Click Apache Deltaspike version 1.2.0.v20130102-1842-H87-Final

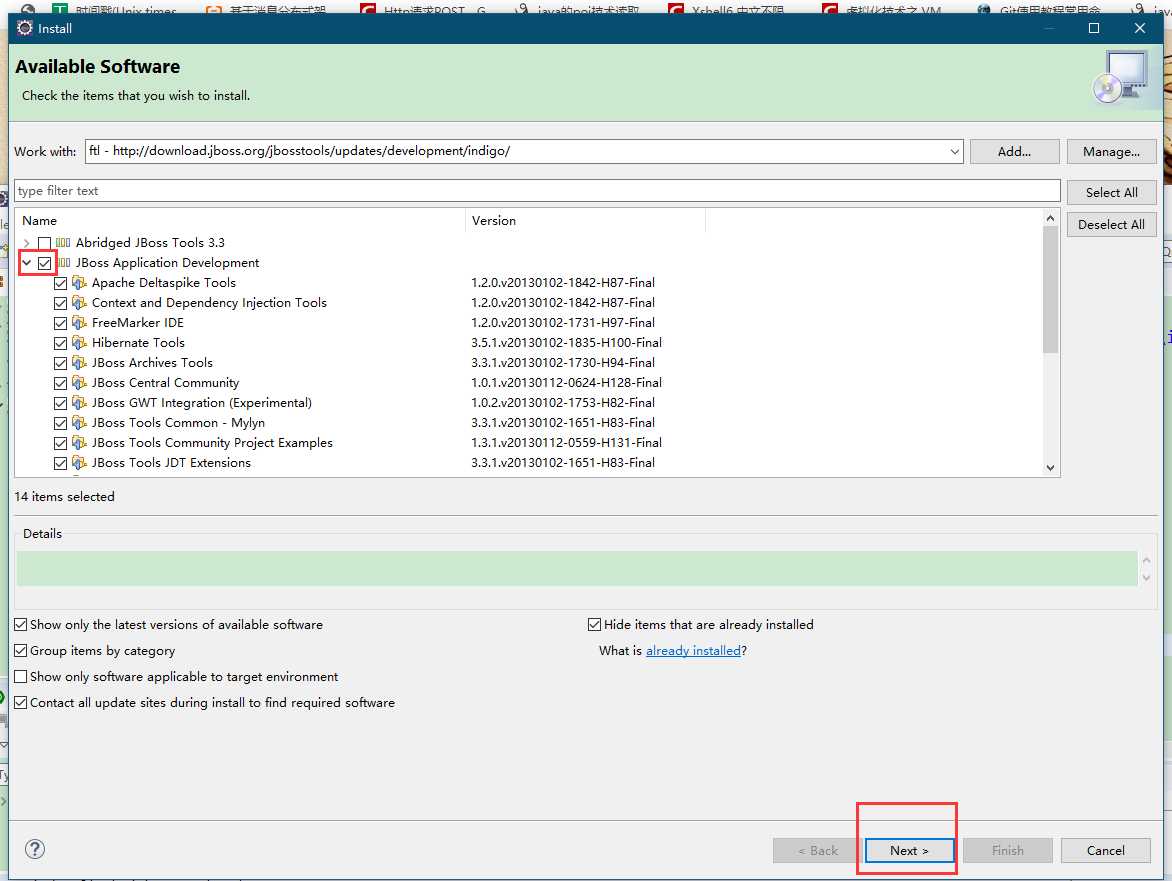[563, 282]
